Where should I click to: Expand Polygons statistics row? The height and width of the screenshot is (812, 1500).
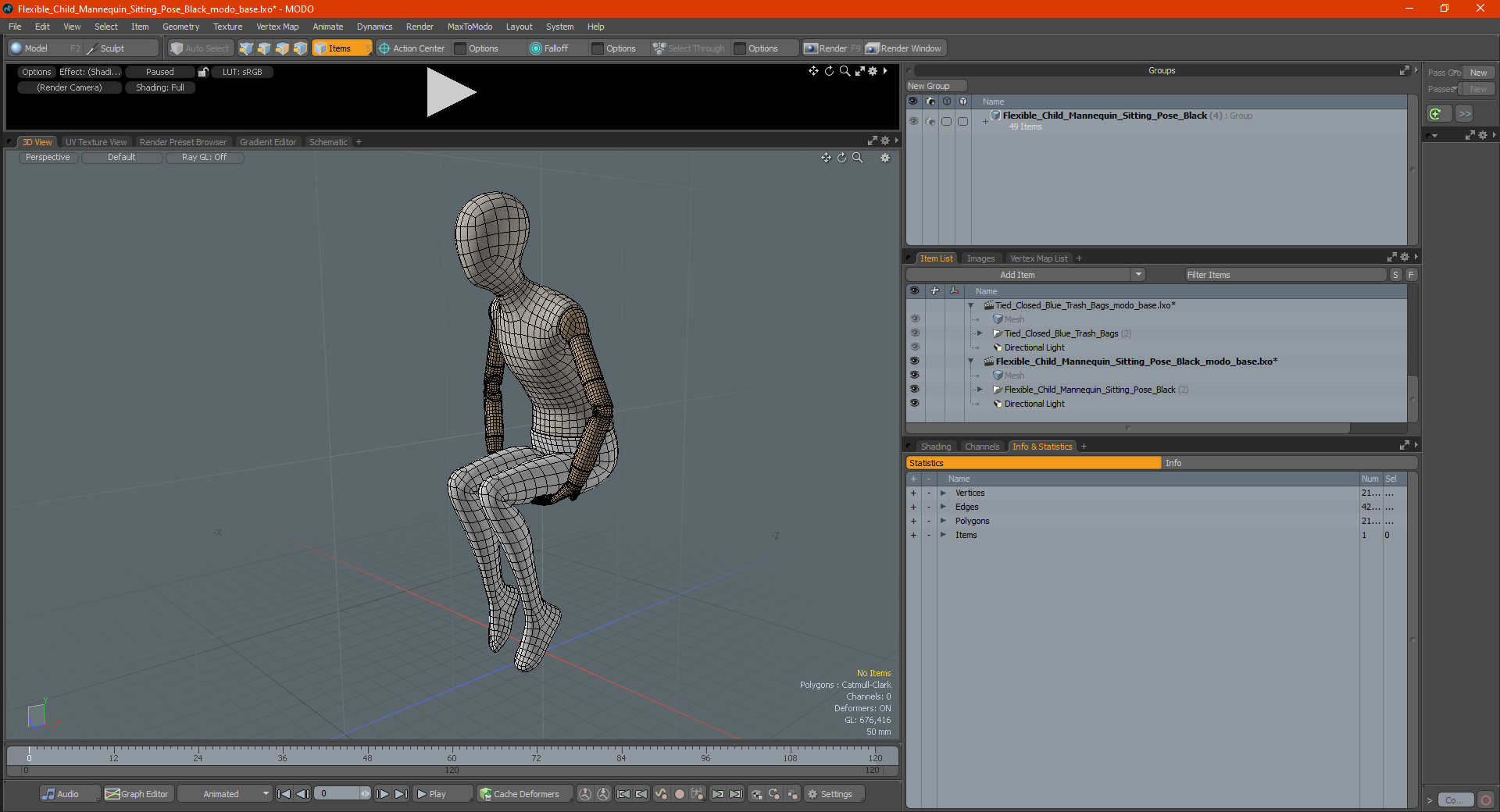pyautogui.click(x=943, y=521)
